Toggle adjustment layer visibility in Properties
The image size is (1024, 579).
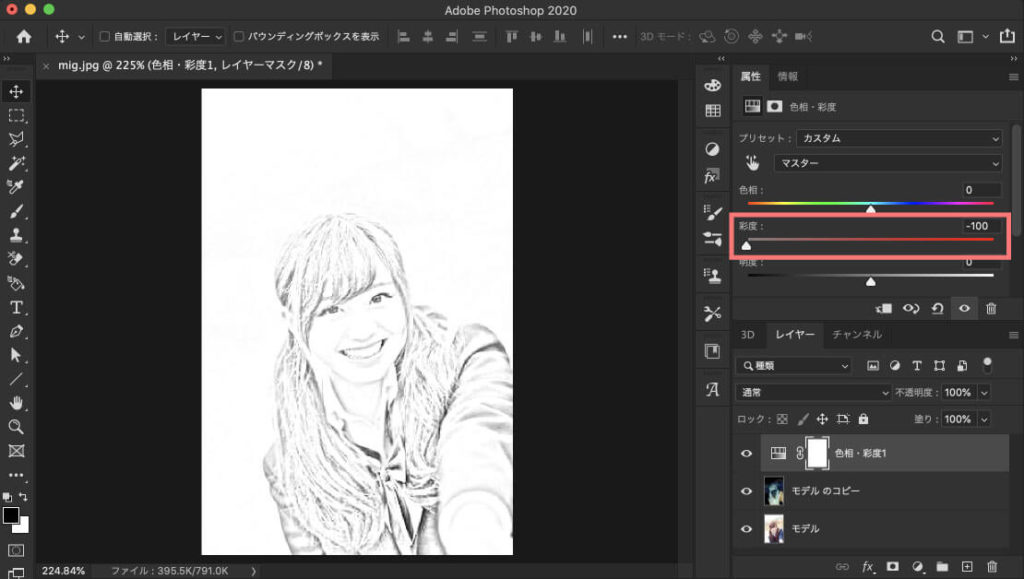coord(964,309)
